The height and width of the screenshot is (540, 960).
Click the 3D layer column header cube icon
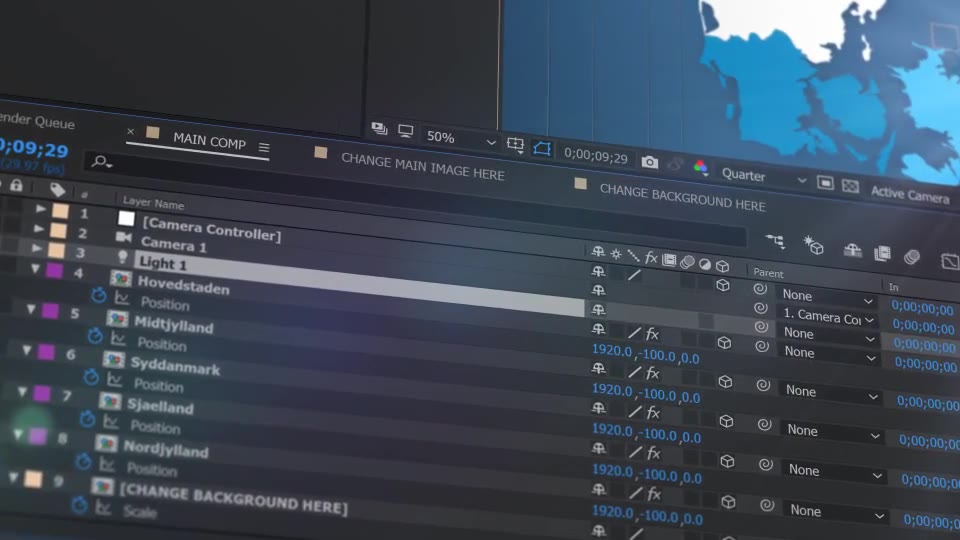point(722,266)
